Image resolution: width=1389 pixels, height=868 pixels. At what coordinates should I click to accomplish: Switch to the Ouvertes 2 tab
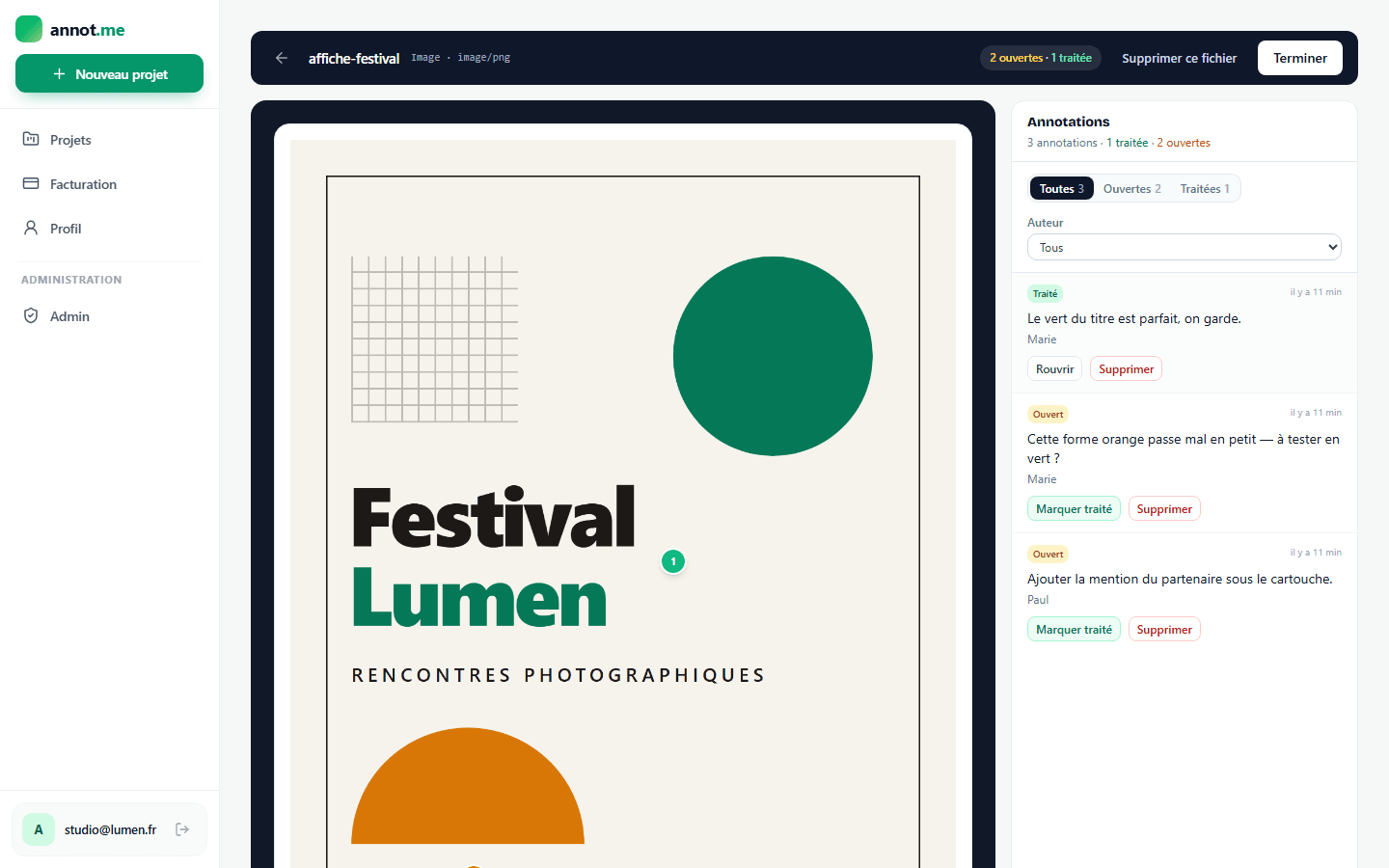coord(1132,189)
